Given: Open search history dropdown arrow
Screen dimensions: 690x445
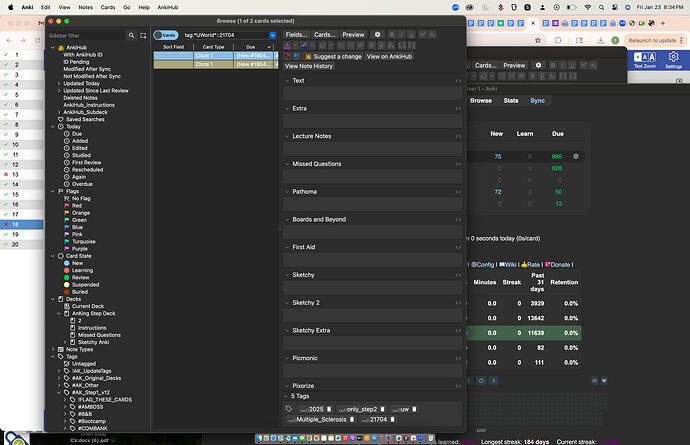Looking at the screenshot, I should (x=272, y=35).
